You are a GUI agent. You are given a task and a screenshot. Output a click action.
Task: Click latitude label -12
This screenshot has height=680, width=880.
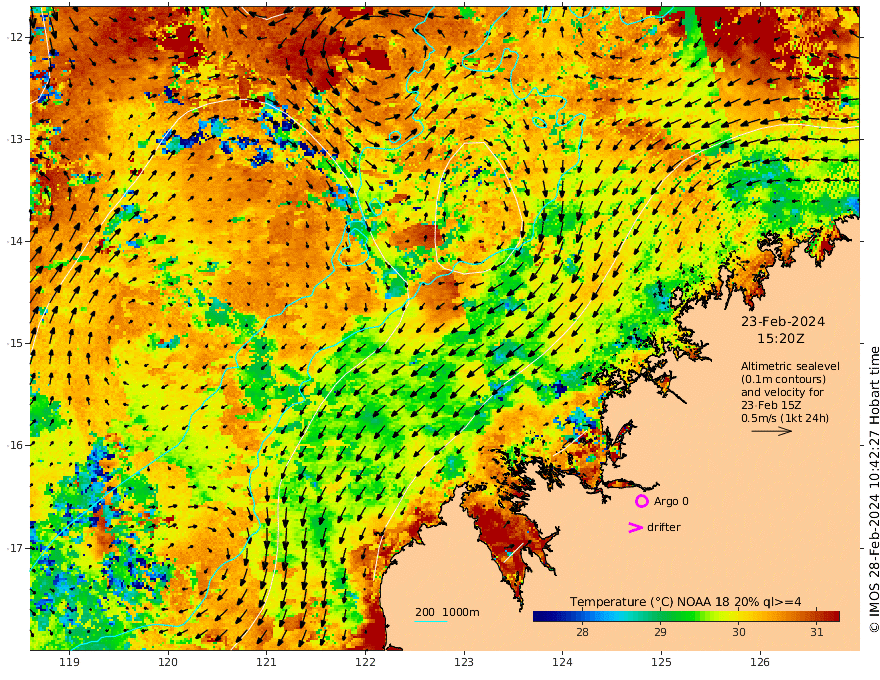tap(15, 37)
